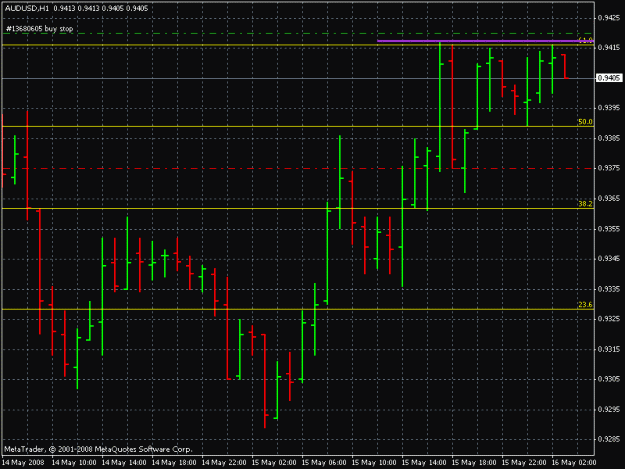Click the 0.9335 price scale label
Screen dimensions: 625x469
coord(609,289)
